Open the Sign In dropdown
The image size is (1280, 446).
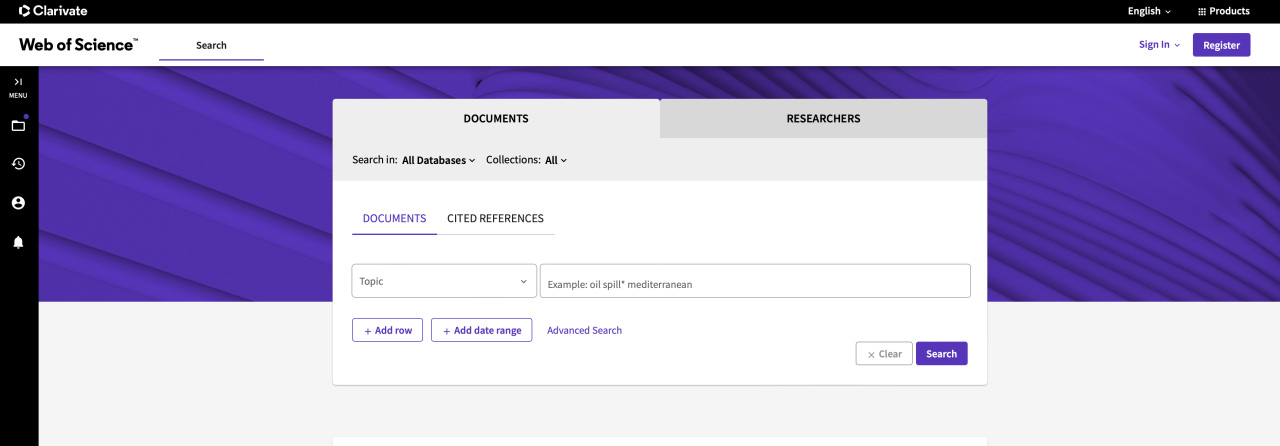point(1159,45)
